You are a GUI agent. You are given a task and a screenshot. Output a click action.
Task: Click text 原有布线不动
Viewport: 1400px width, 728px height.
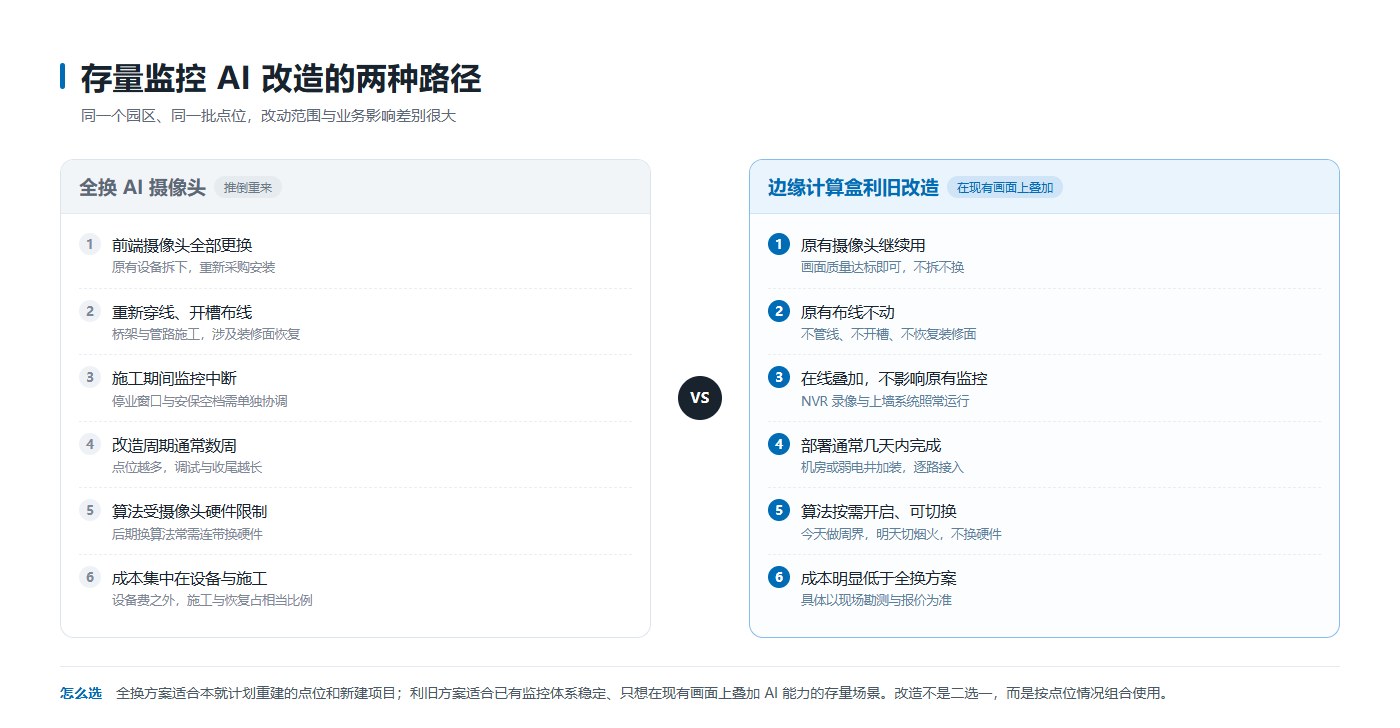(848, 312)
